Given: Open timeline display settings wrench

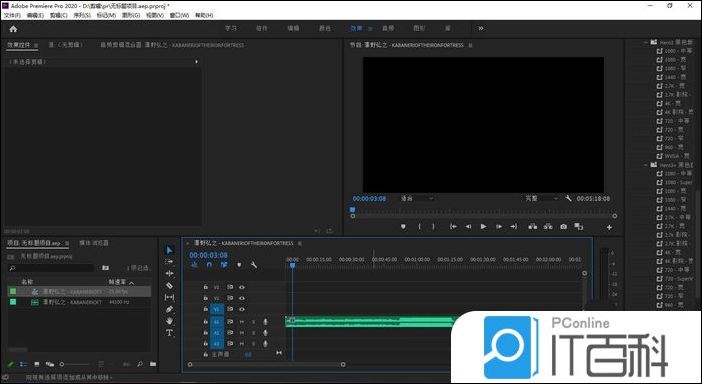Looking at the screenshot, I should coord(253,265).
